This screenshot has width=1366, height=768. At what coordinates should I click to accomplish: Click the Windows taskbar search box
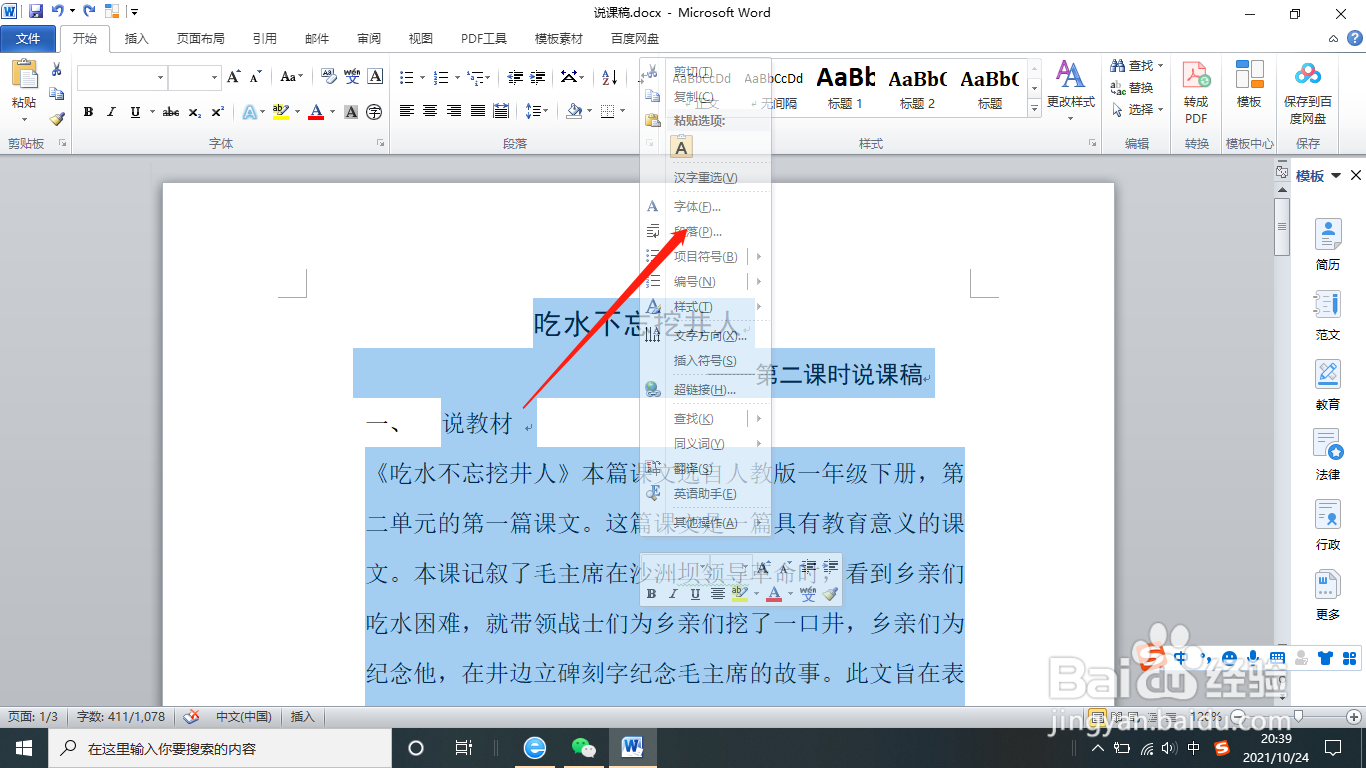click(222, 748)
